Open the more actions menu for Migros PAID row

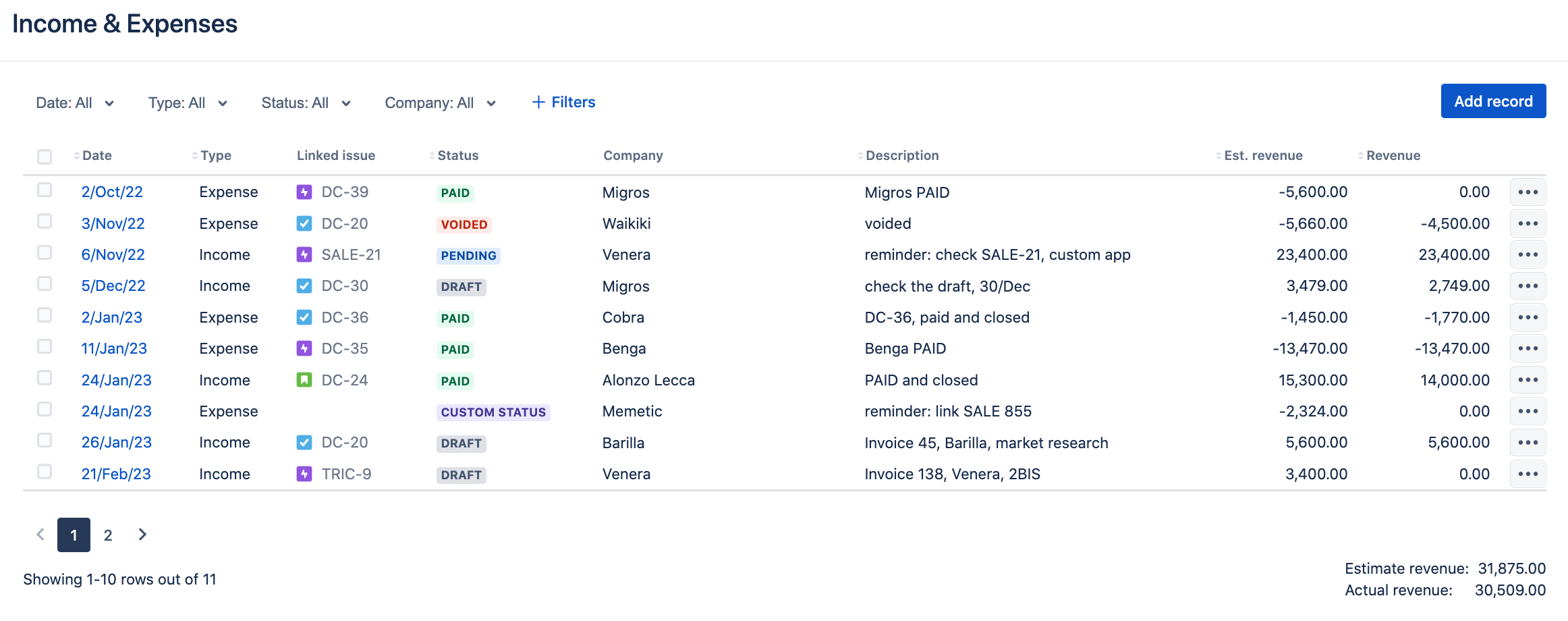tap(1528, 192)
